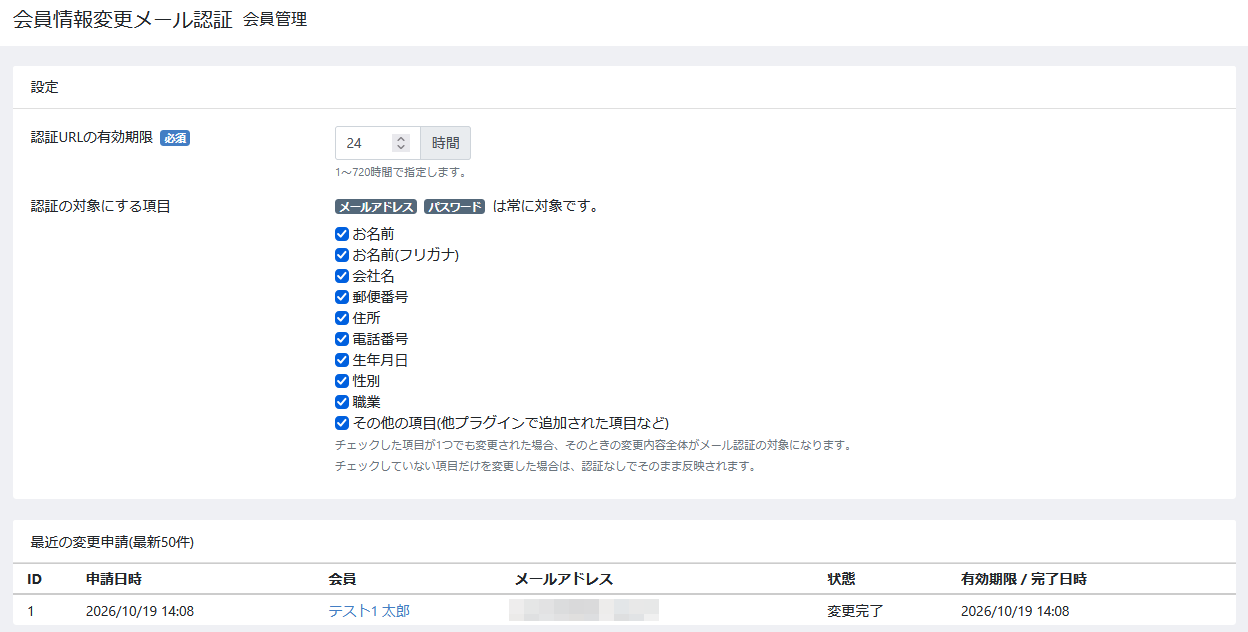Click the 認証の対象にする項目 label
The image size is (1248, 632).
(x=101, y=206)
